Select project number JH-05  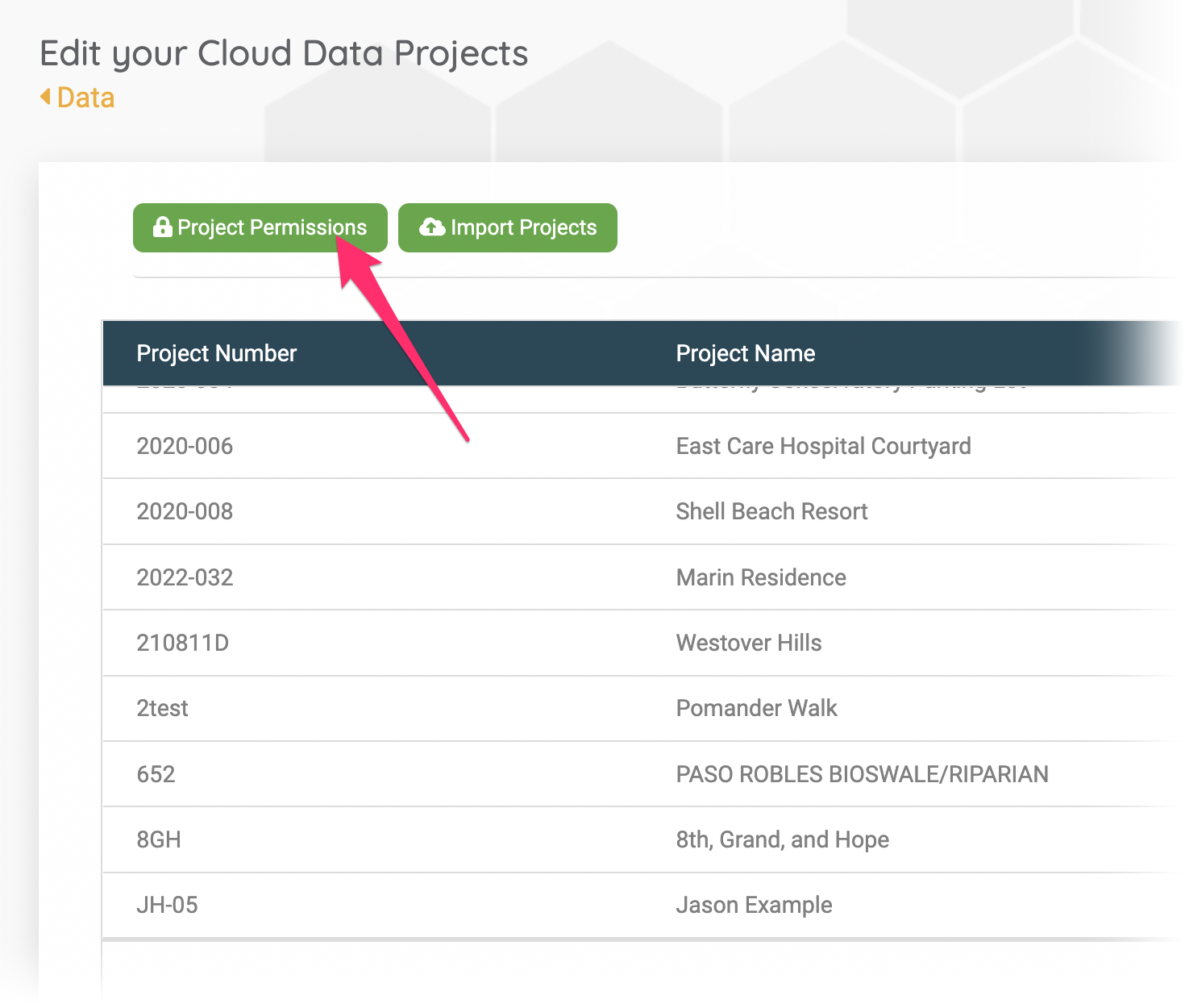[x=167, y=905]
